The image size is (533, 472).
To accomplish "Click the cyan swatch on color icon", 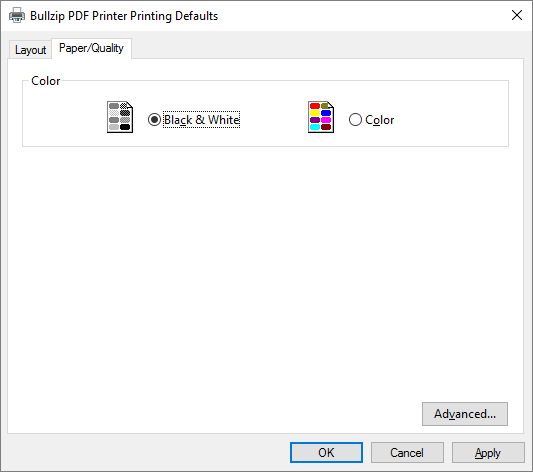I will click(x=315, y=127).
